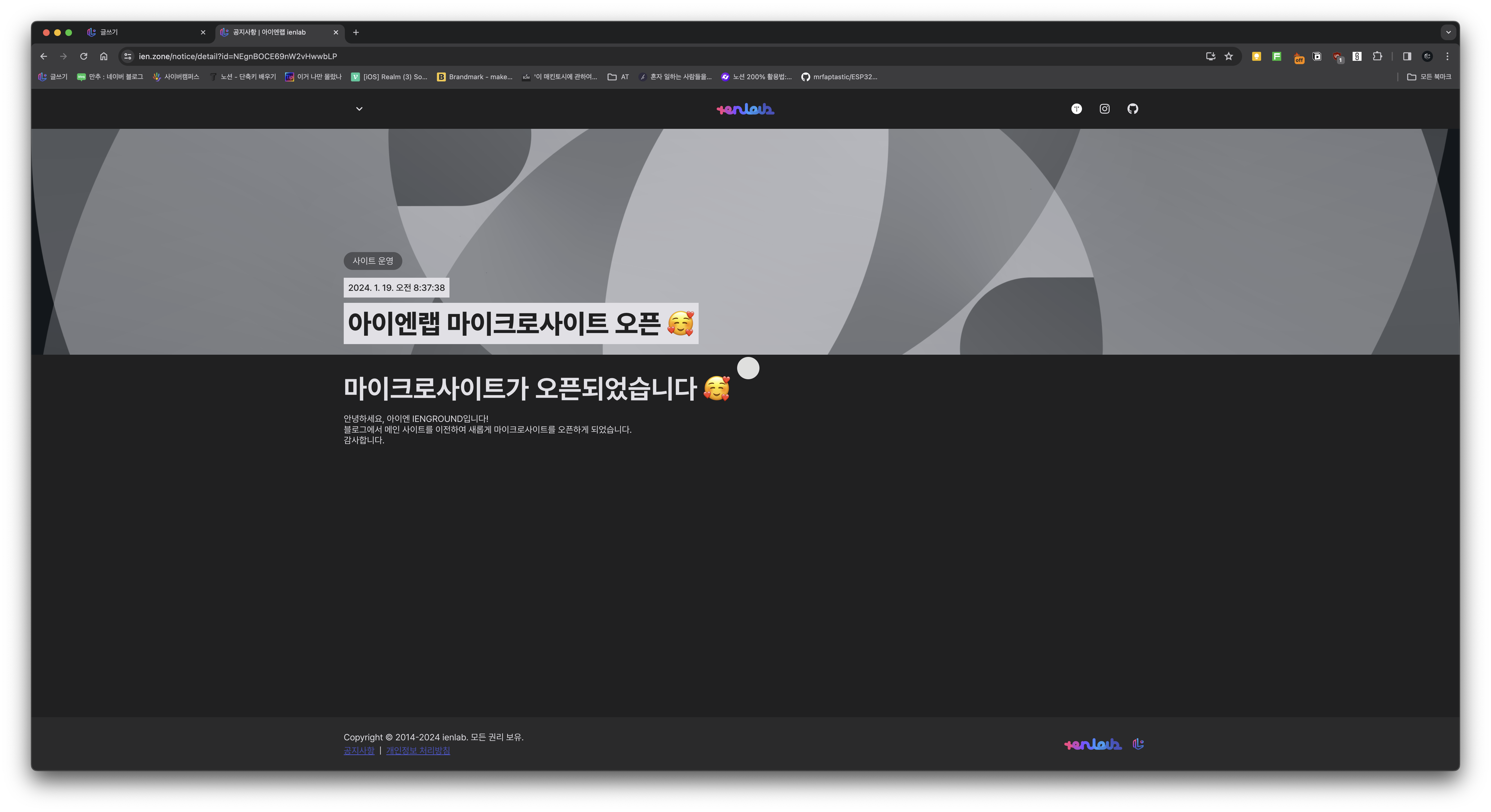
Task: Expand the site header chevron menu
Action: (x=359, y=109)
